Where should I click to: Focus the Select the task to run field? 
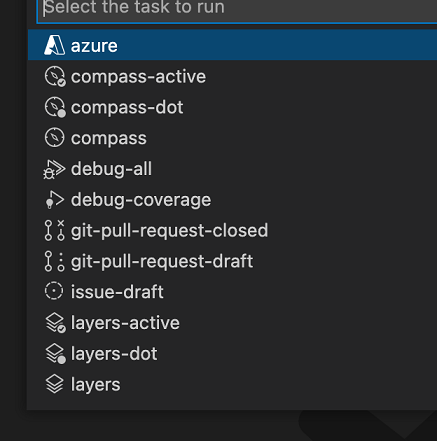pos(237,10)
